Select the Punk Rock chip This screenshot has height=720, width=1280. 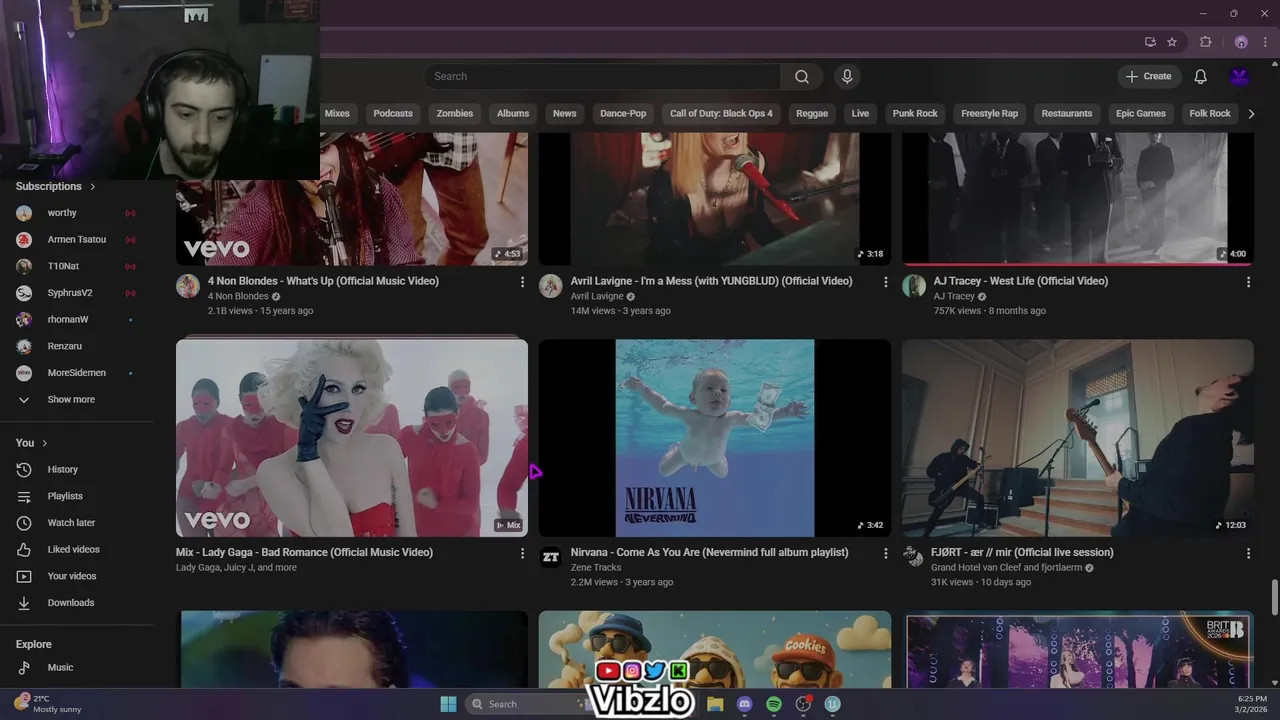(915, 114)
